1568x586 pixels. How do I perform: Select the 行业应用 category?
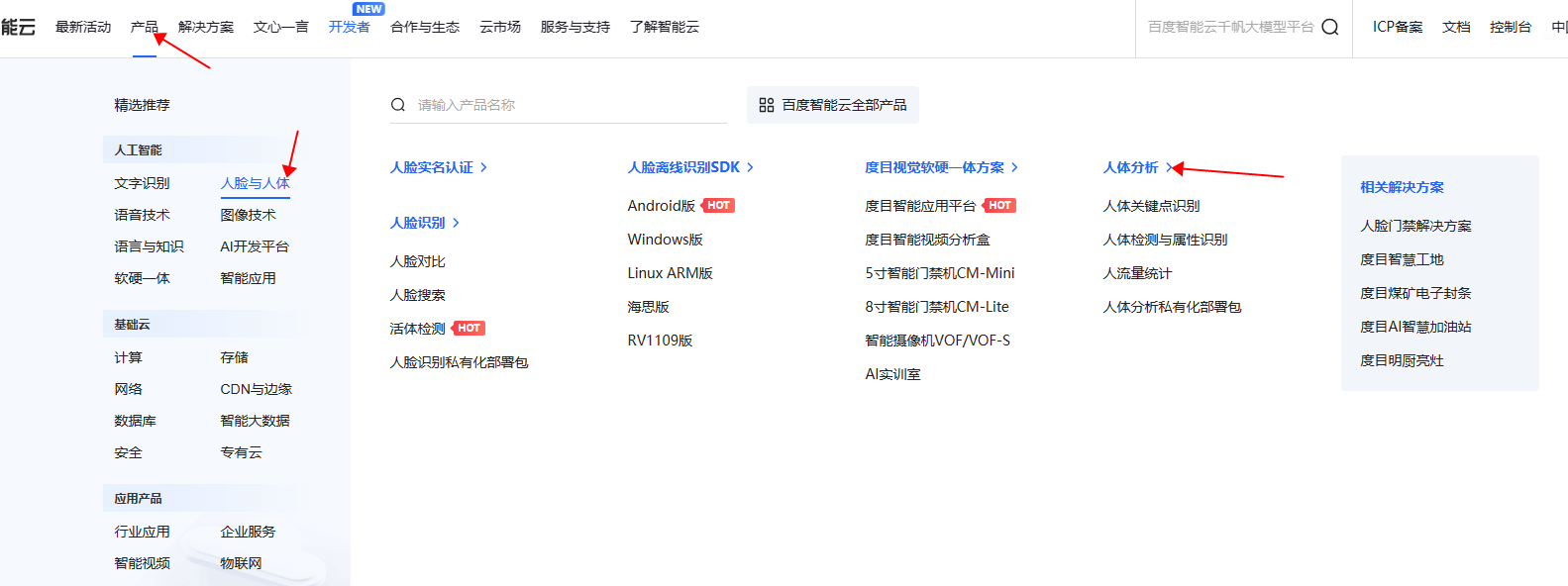[142, 532]
